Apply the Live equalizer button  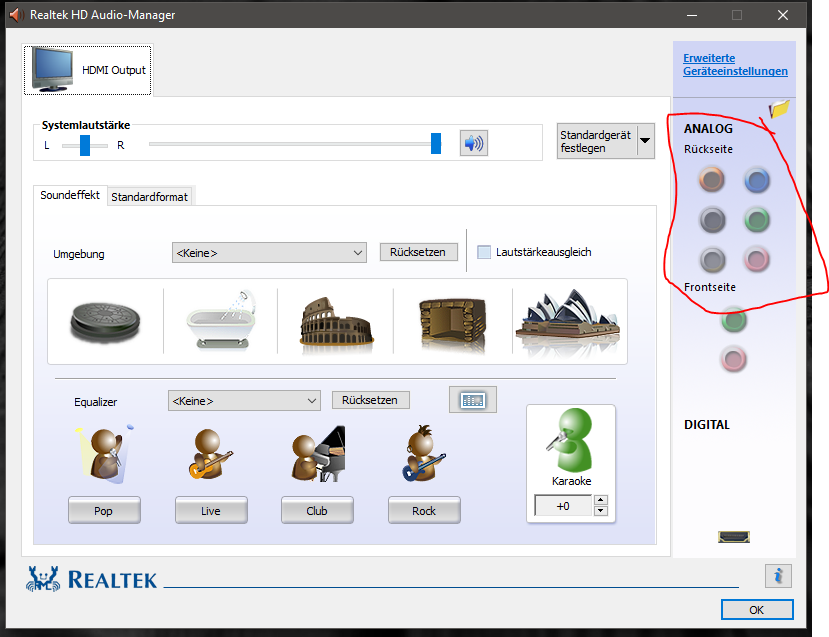(x=211, y=510)
